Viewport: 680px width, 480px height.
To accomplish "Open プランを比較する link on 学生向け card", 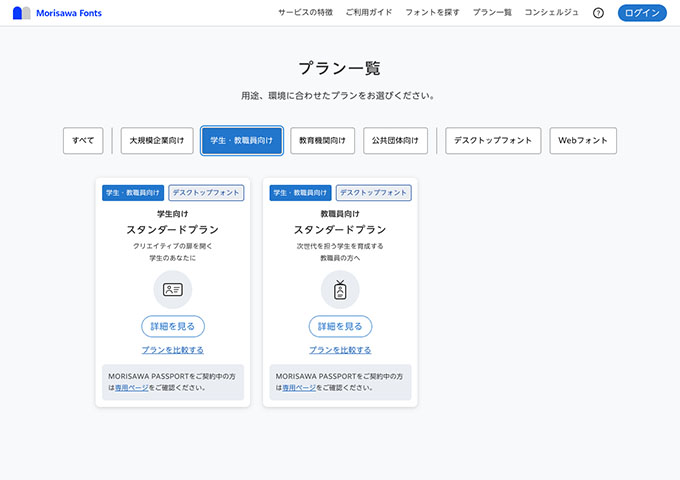I will (173, 350).
